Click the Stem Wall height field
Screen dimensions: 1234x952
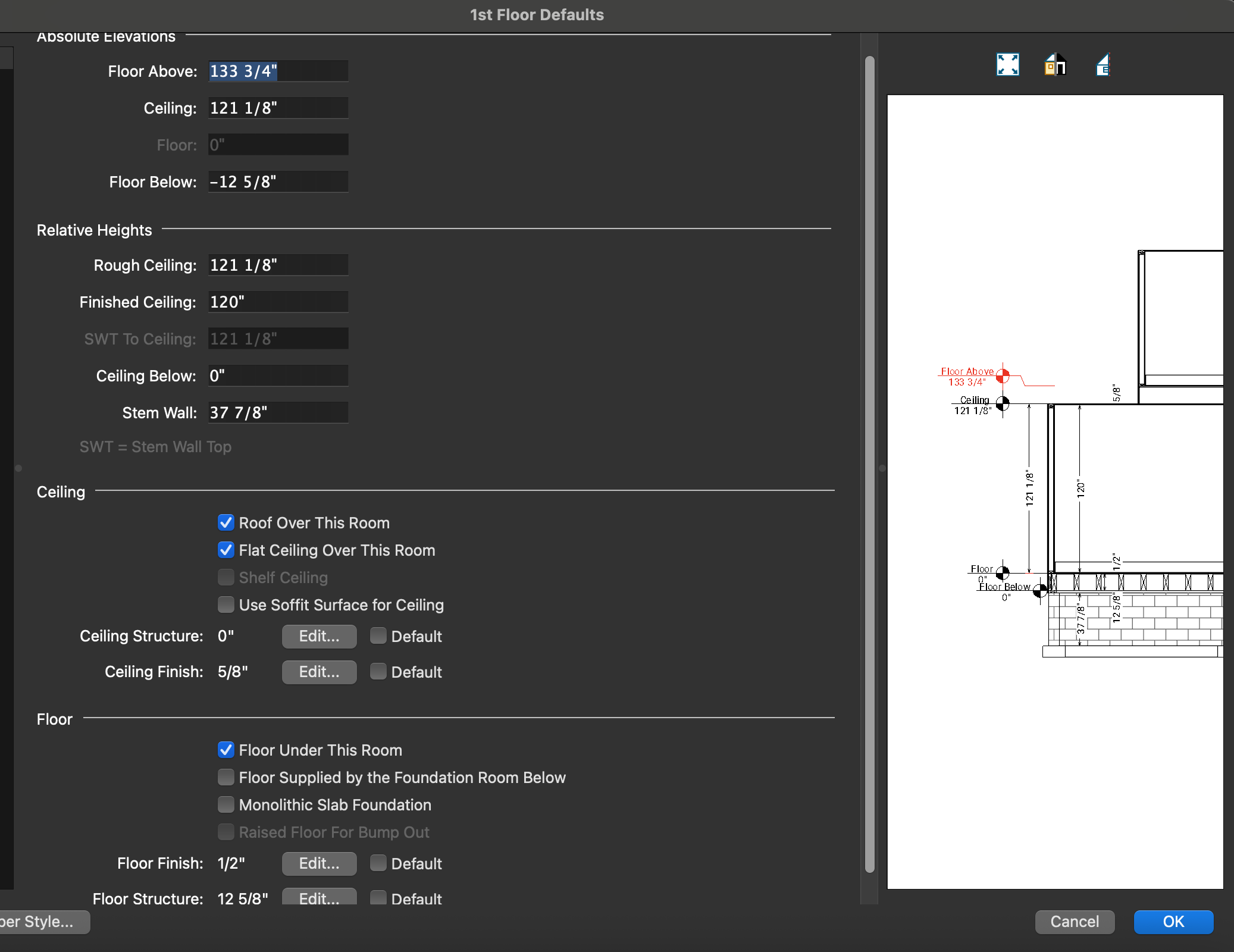[278, 413]
